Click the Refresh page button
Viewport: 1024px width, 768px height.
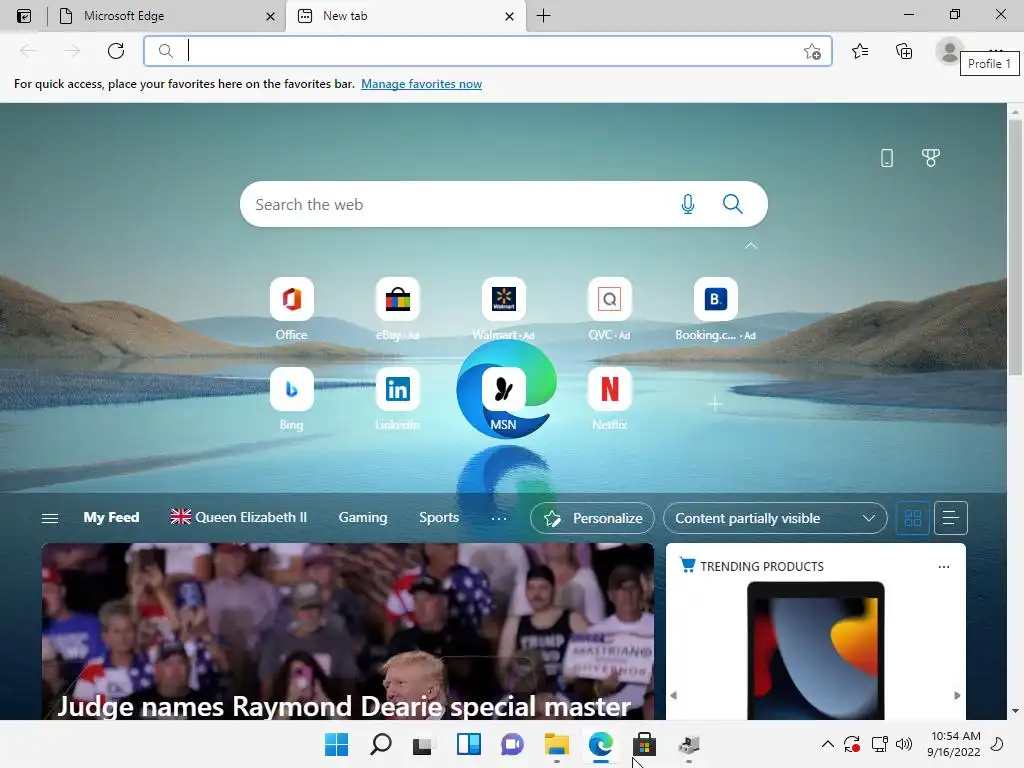116,51
